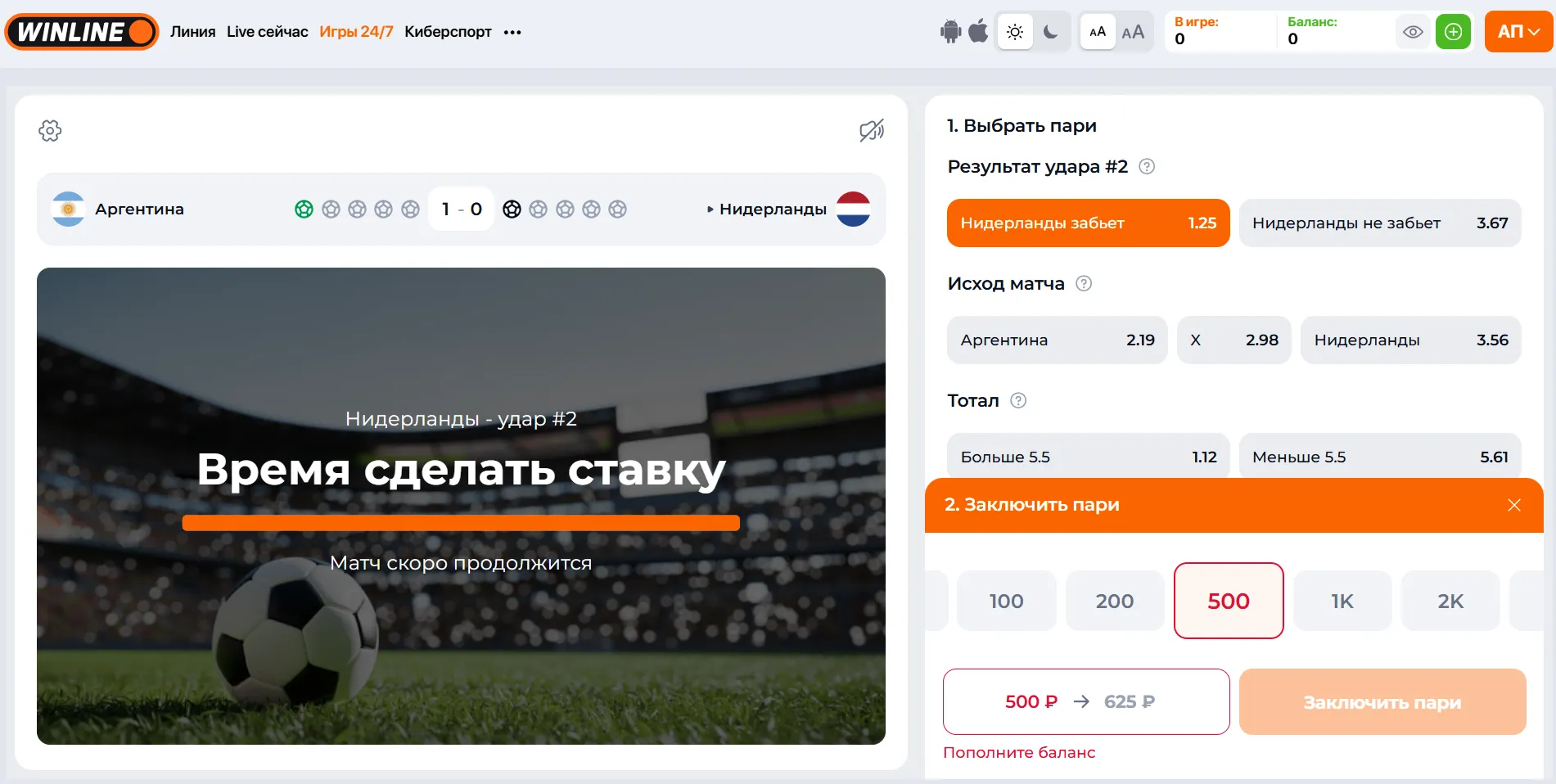Viewport: 1556px width, 784px height.
Task: Switch to light theme sun toggle
Action: [1015, 32]
